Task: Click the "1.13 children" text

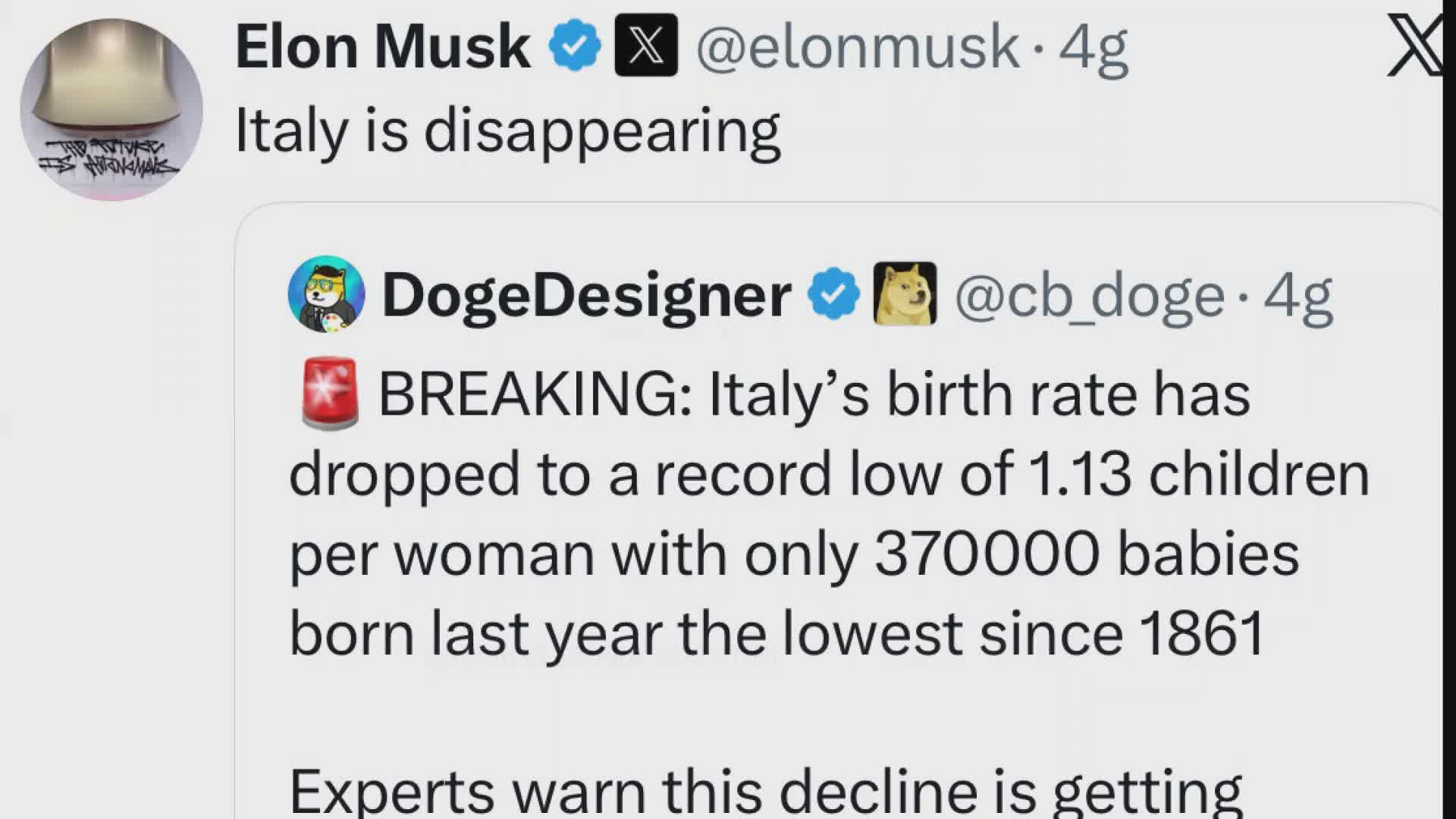Action: tap(1197, 475)
